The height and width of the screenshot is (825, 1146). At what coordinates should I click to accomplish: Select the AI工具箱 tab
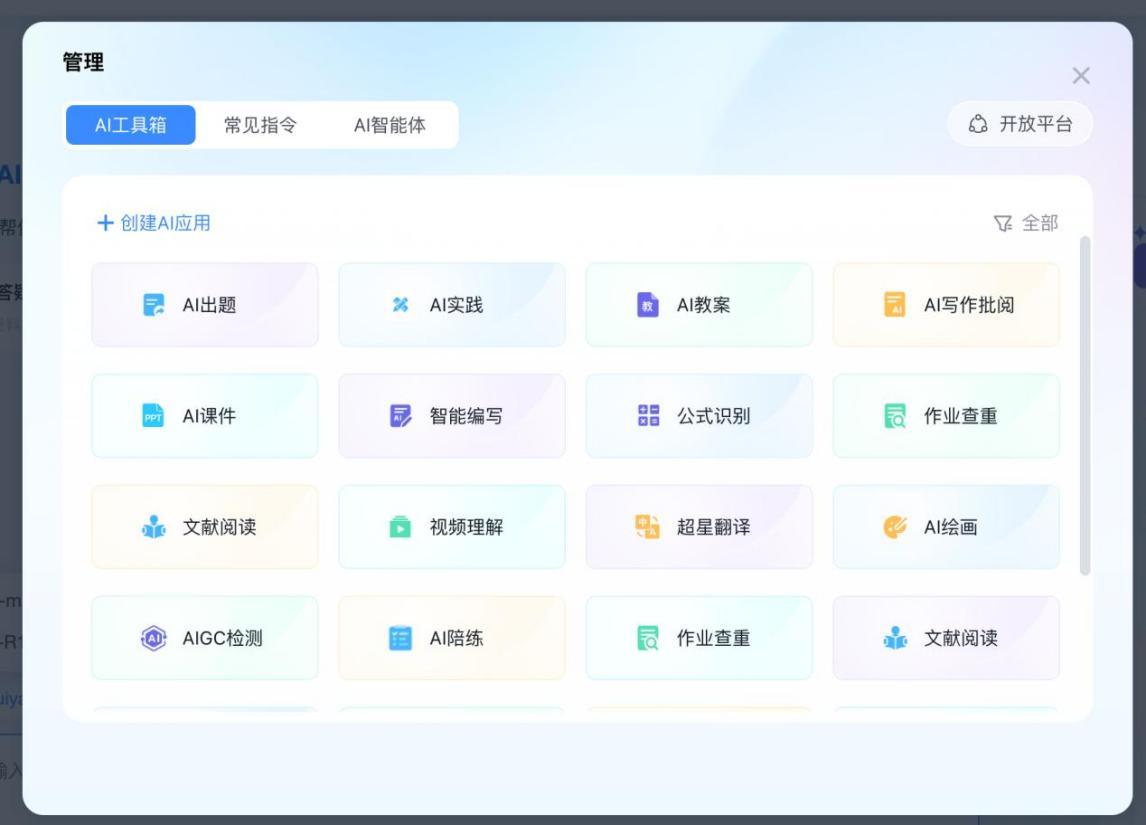tap(130, 124)
